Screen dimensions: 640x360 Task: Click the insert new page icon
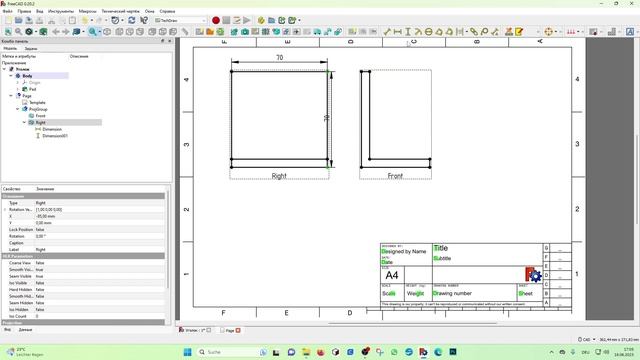point(200,31)
